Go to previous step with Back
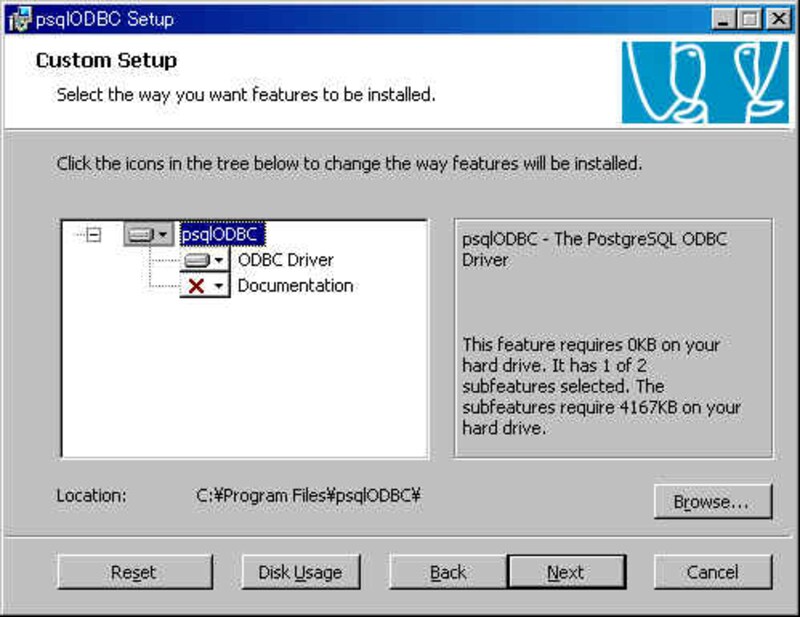 click(448, 572)
